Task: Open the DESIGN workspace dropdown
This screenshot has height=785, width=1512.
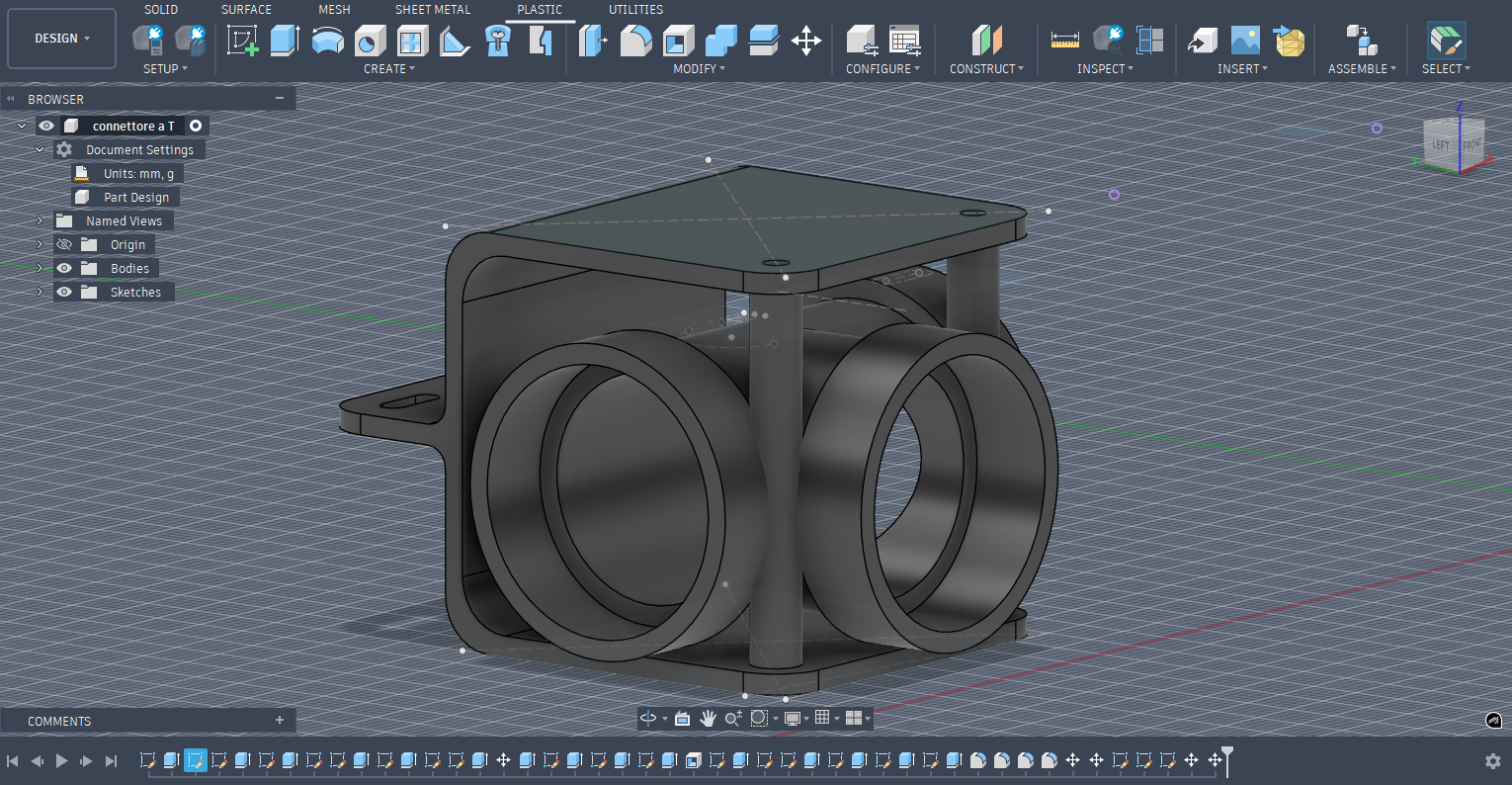Action: coord(61,39)
